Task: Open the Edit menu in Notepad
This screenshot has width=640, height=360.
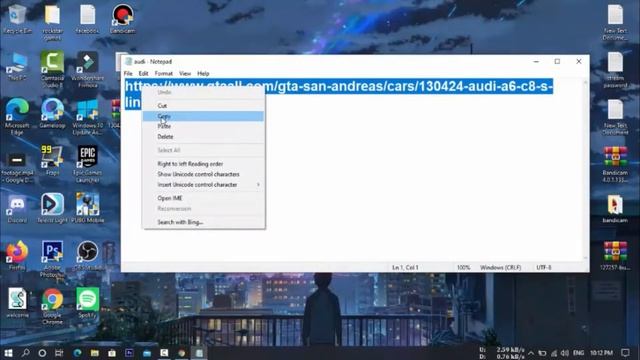Action: 143,73
